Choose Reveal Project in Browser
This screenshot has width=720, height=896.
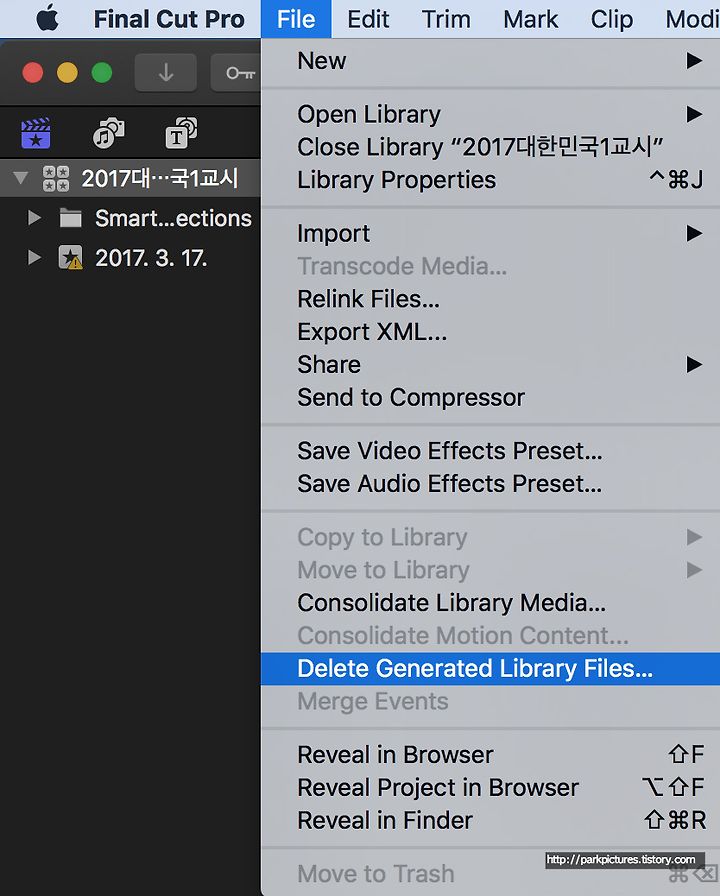tap(490, 788)
